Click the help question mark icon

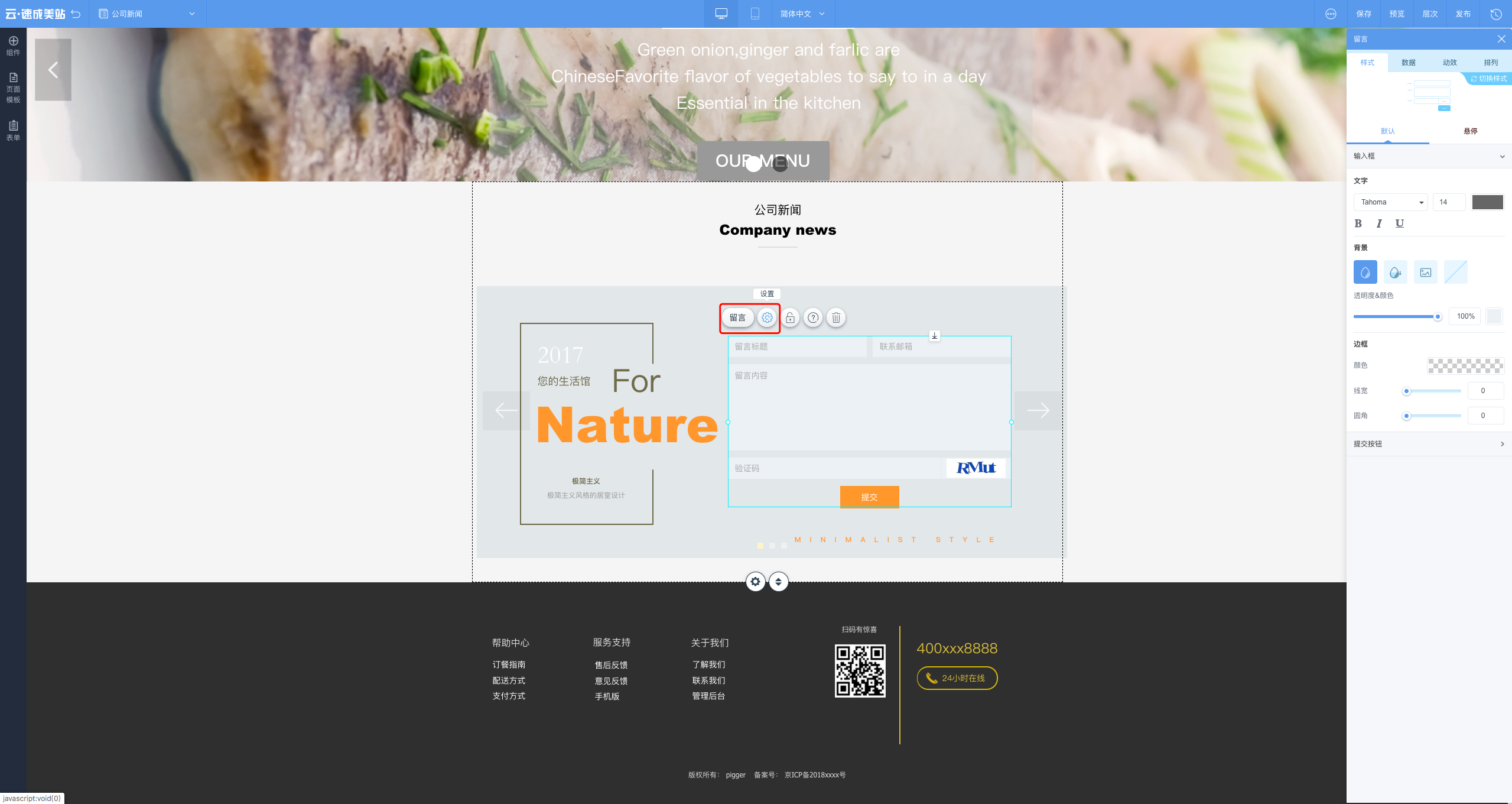point(813,317)
